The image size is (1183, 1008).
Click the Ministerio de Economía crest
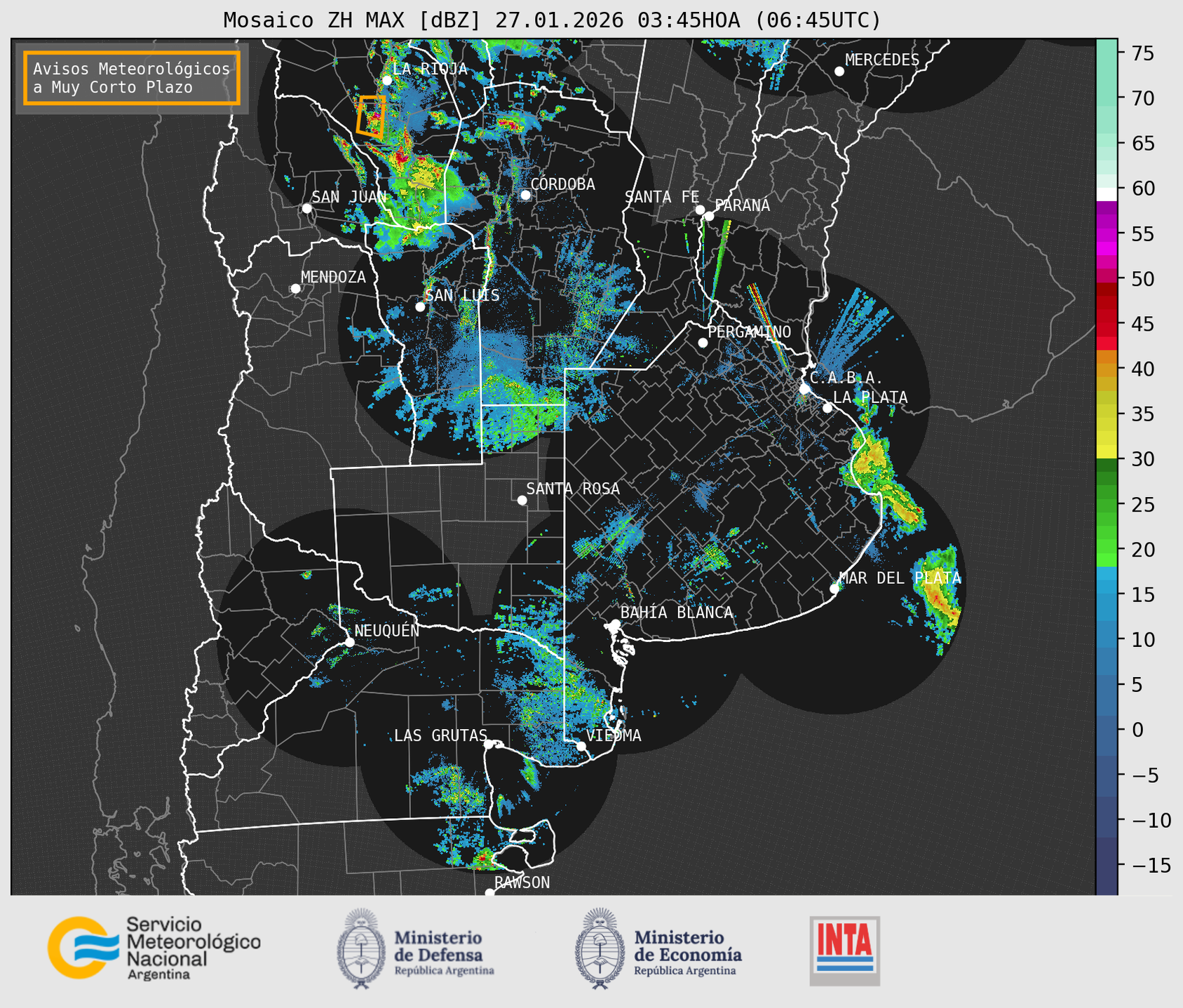(600, 948)
